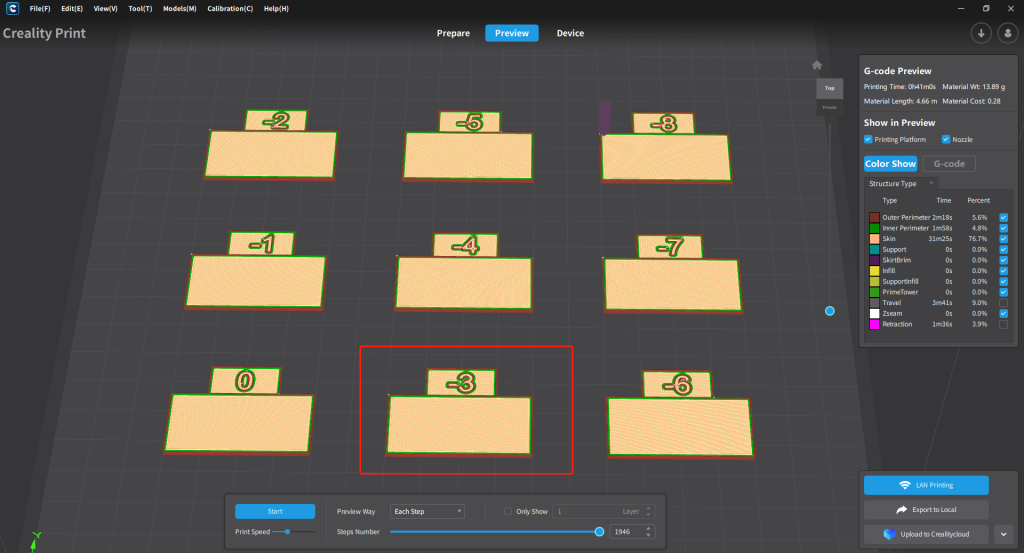Image resolution: width=1024 pixels, height=553 pixels.
Task: Click the home view icon above the view cube
Action: point(817,66)
